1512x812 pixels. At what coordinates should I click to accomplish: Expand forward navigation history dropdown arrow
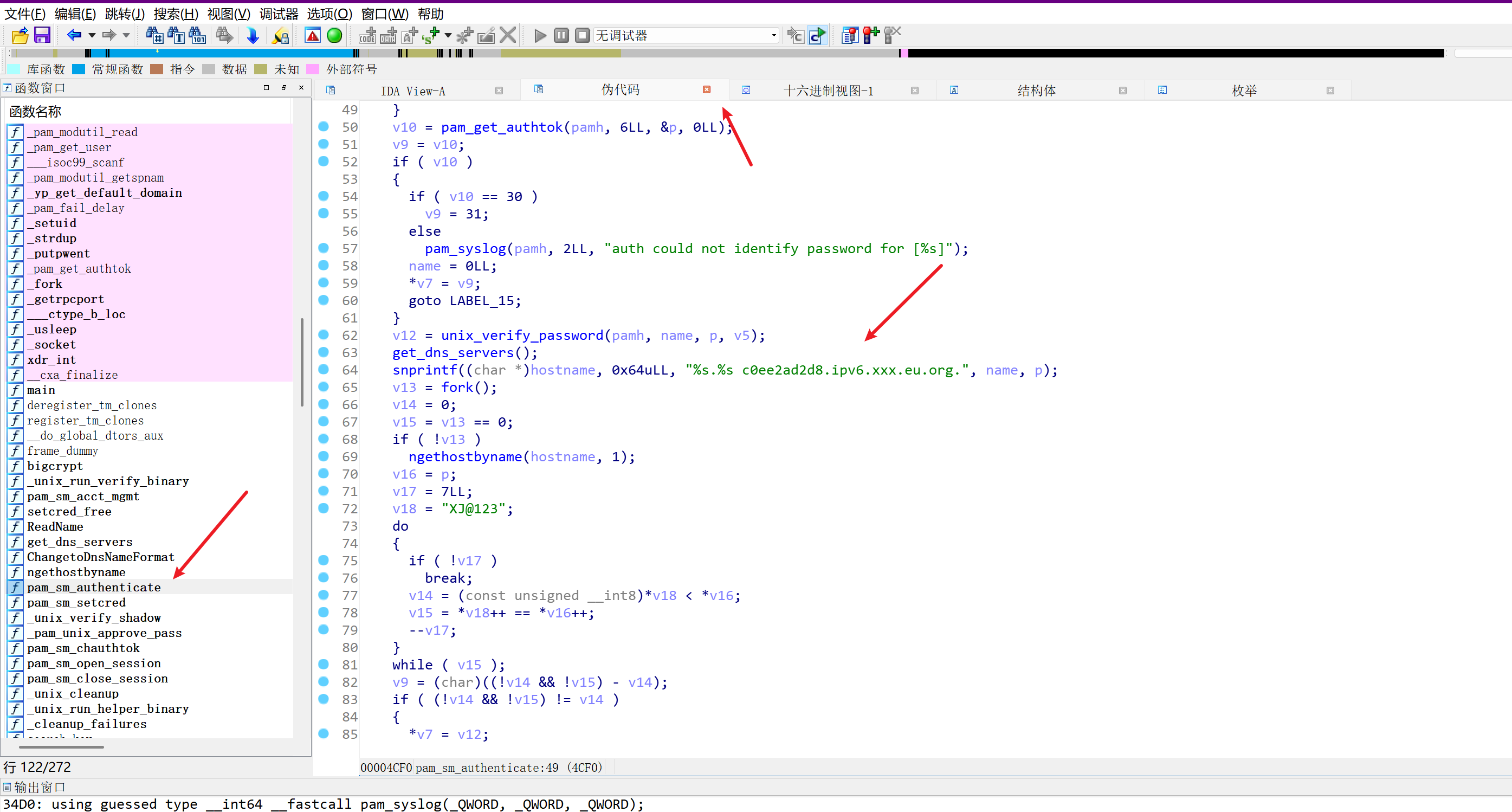(126, 36)
